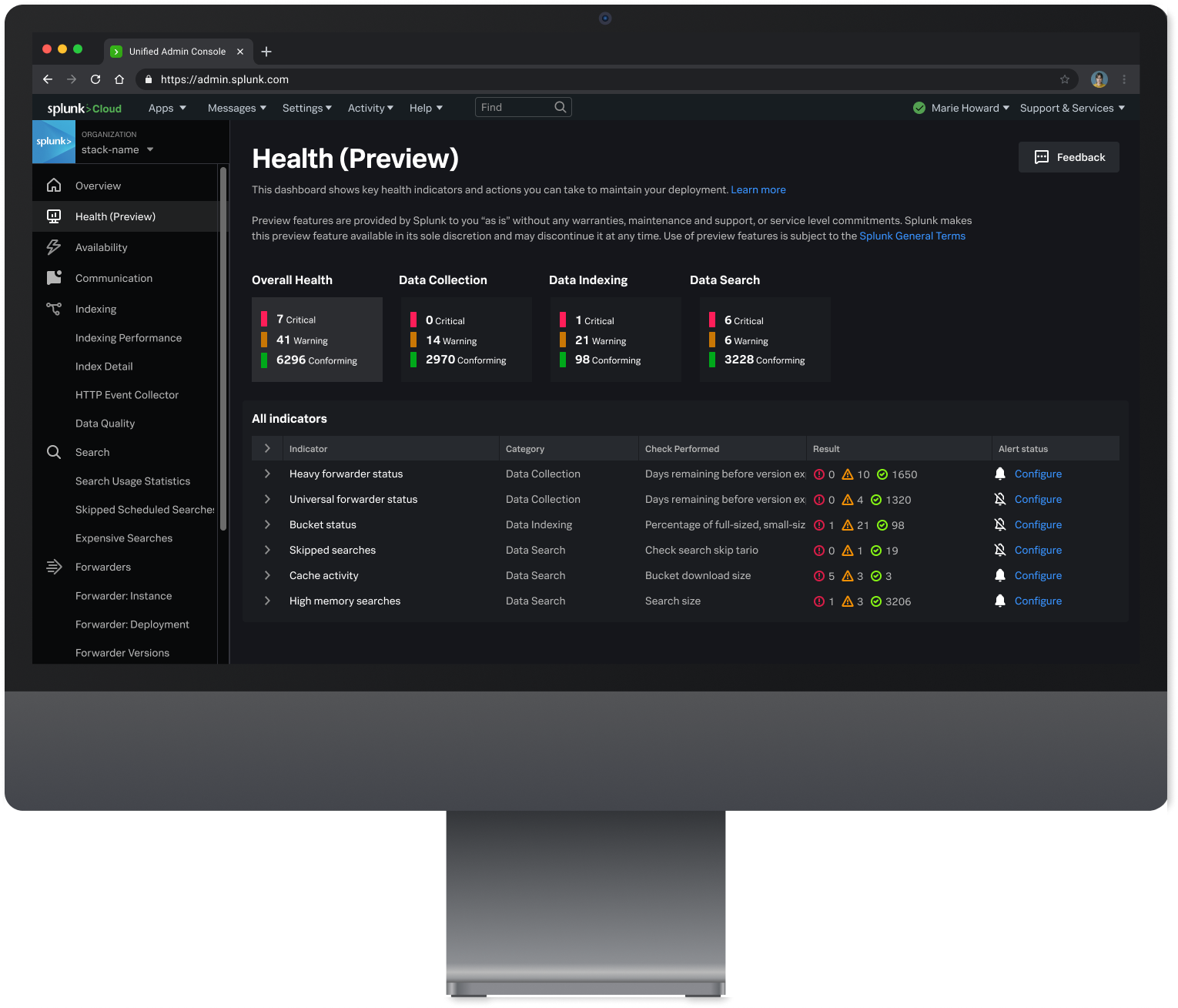The height and width of the screenshot is (1008, 1178).
Task: Open the Marie Howard user dropdown
Action: (970, 108)
